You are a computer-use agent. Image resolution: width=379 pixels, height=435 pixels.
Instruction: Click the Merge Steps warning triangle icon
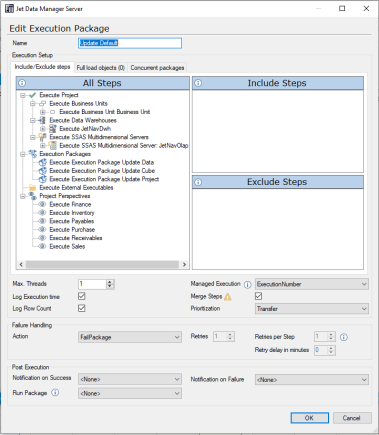pyautogui.click(x=228, y=296)
